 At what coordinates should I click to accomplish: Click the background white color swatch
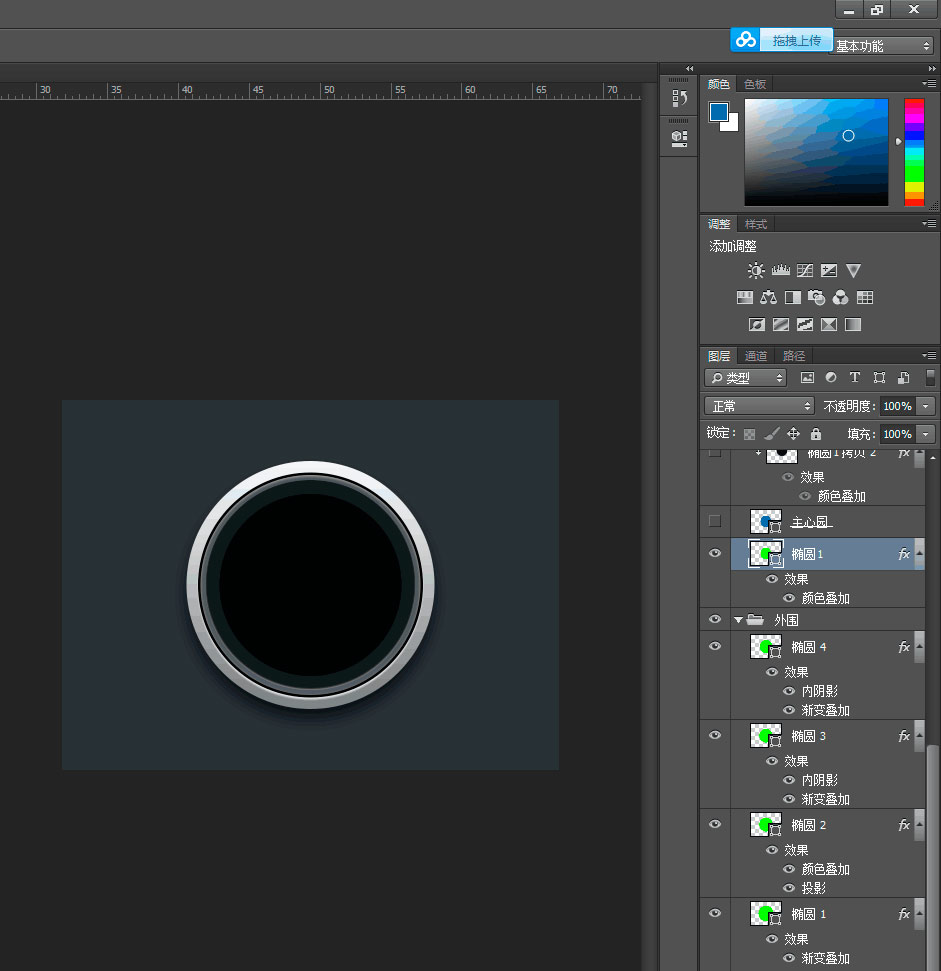[732, 124]
